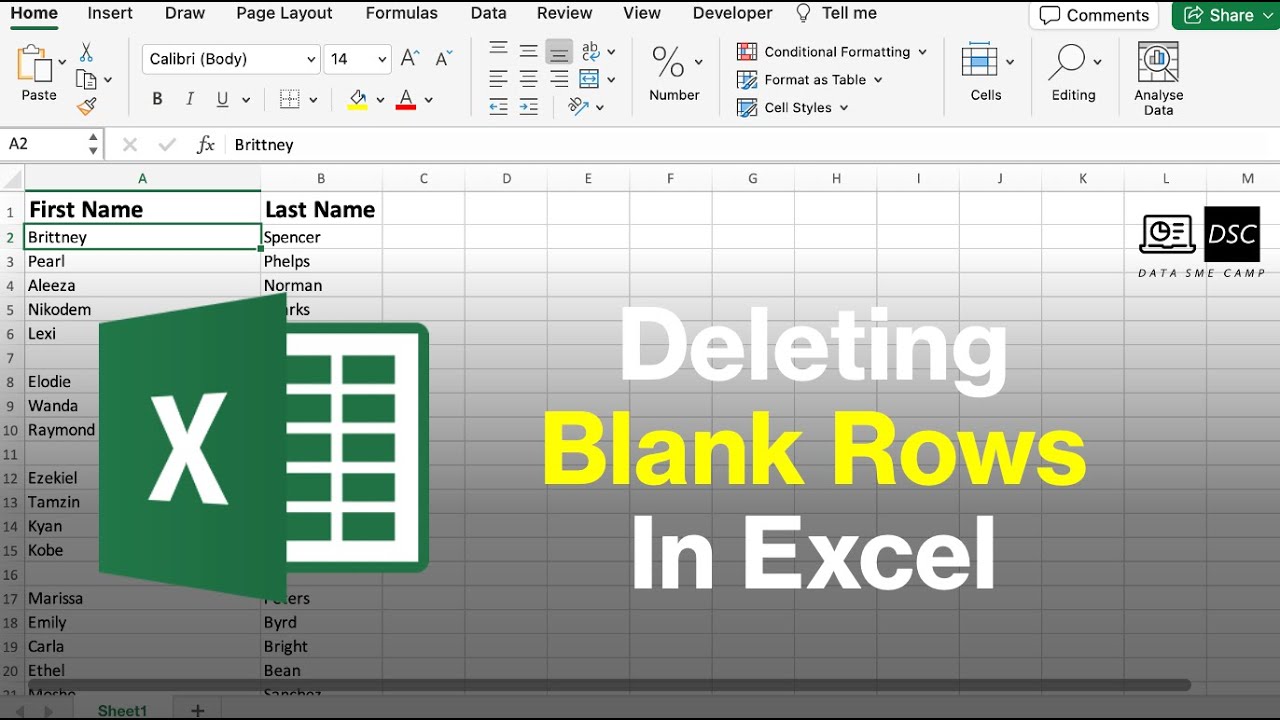Expand the fill color arrow
1280x720 pixels.
[x=380, y=100]
